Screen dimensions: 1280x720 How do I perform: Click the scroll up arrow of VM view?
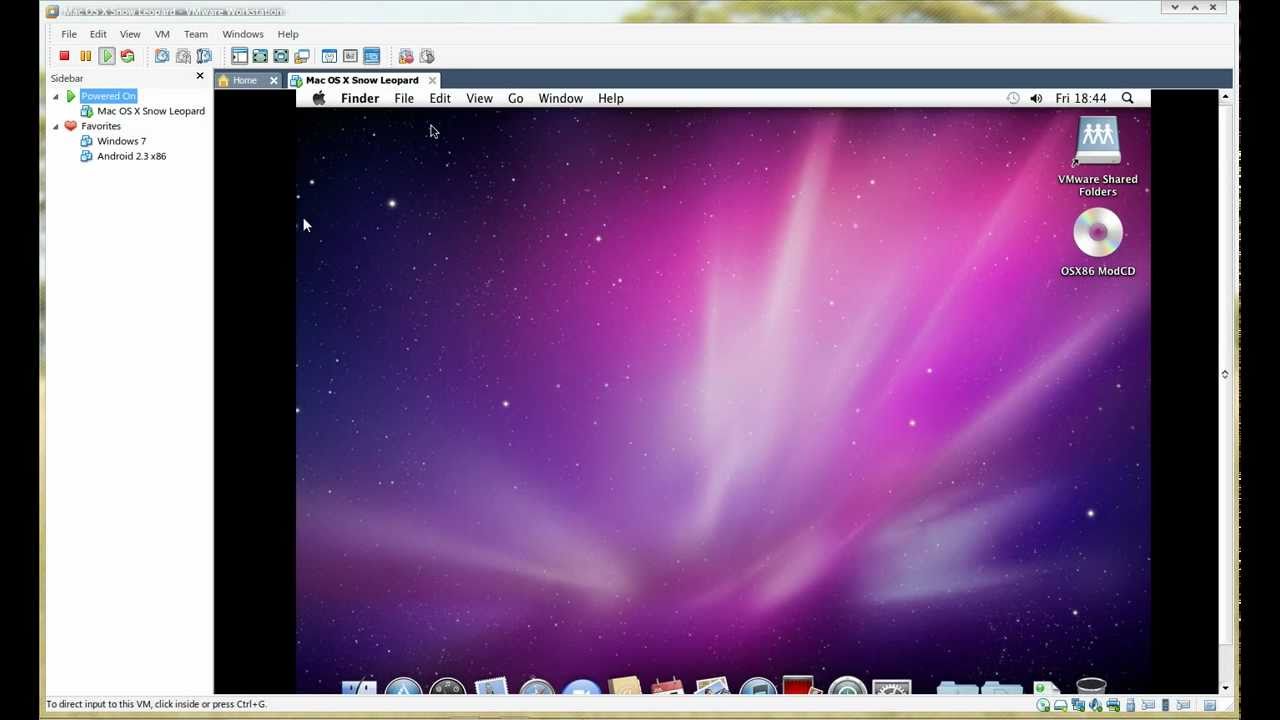[1225, 97]
